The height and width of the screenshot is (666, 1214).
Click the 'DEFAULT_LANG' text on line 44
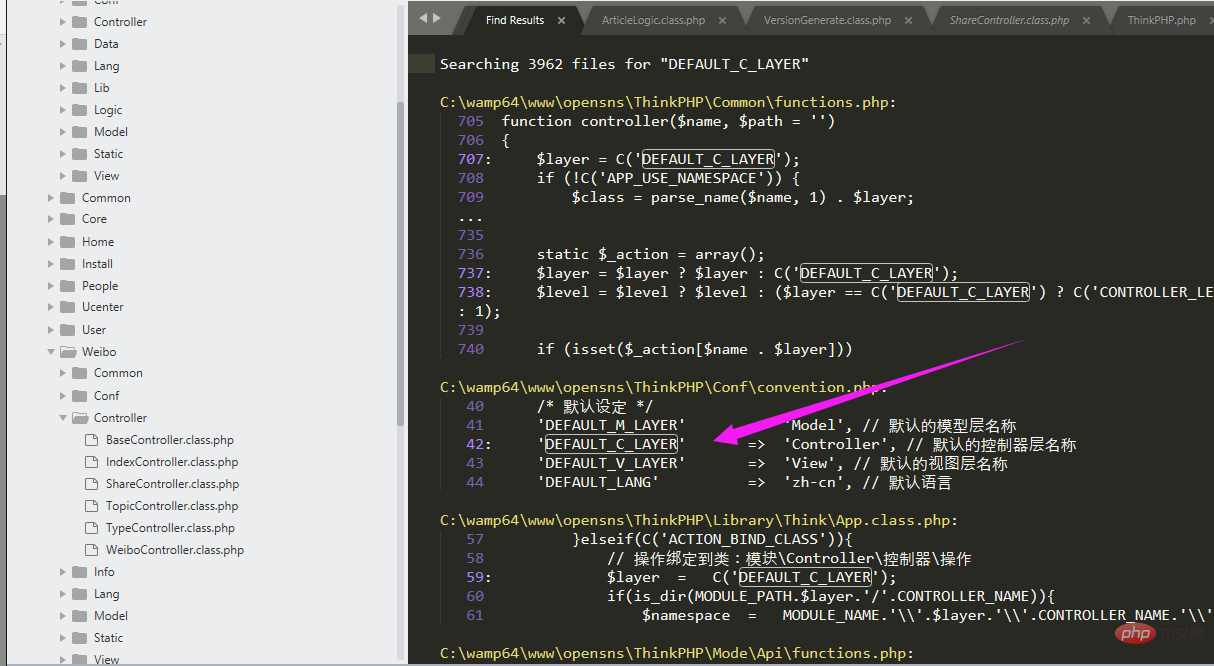pos(598,482)
